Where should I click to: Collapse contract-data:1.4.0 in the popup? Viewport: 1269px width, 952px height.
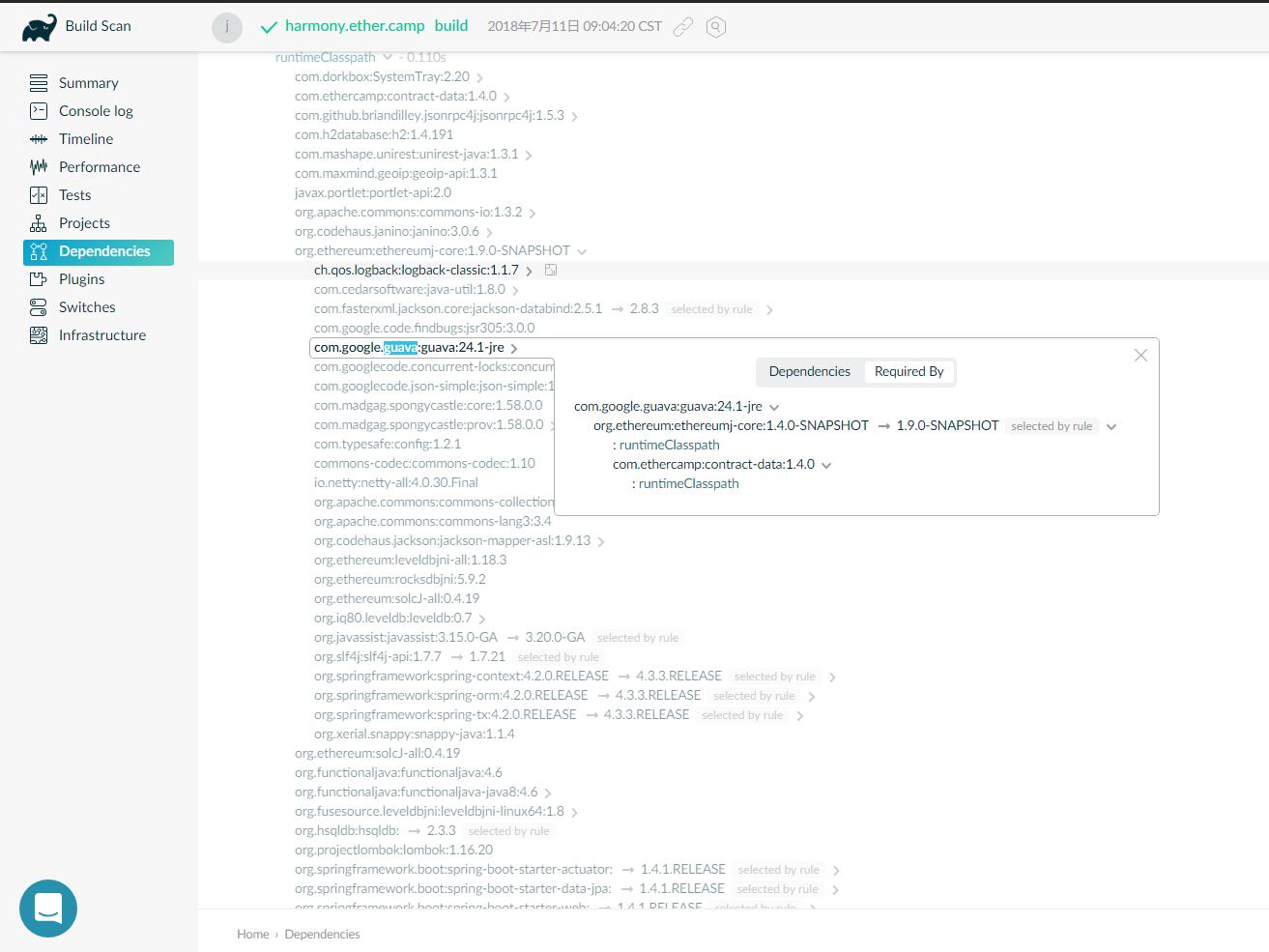click(826, 465)
